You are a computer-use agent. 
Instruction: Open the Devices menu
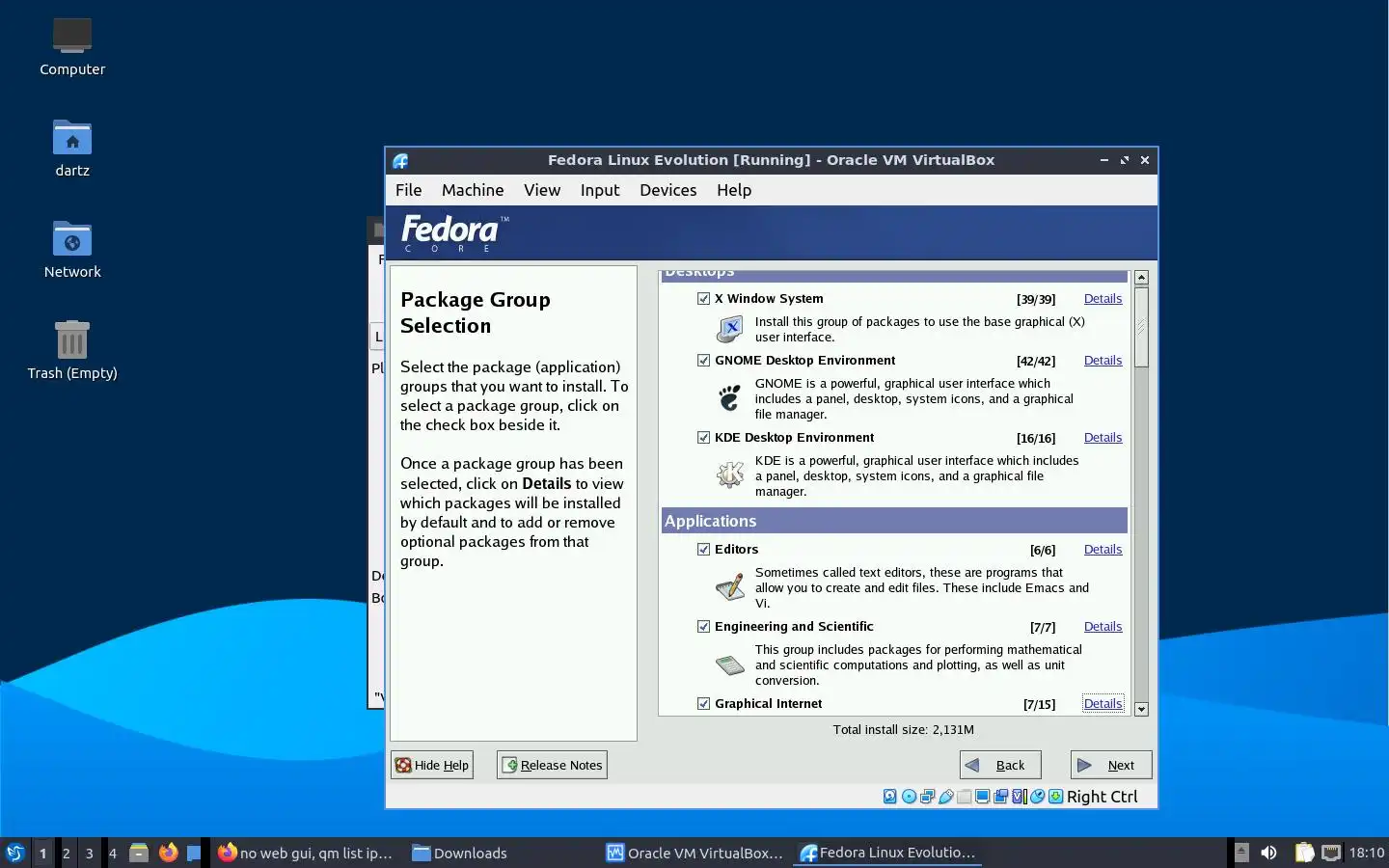[667, 190]
